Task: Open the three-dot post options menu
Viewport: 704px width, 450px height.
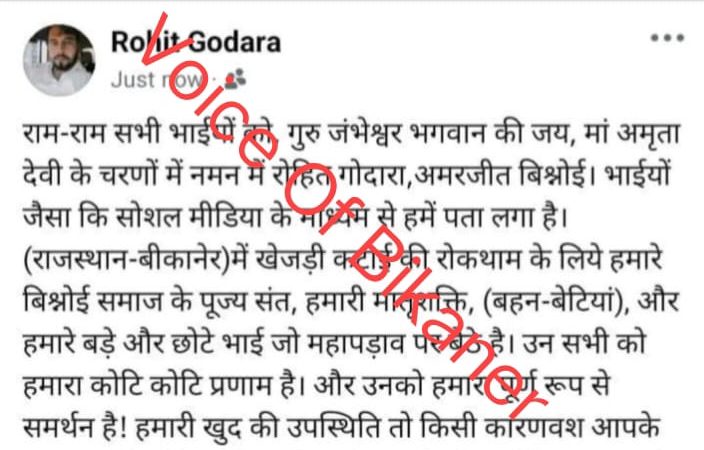Action: coord(668,38)
